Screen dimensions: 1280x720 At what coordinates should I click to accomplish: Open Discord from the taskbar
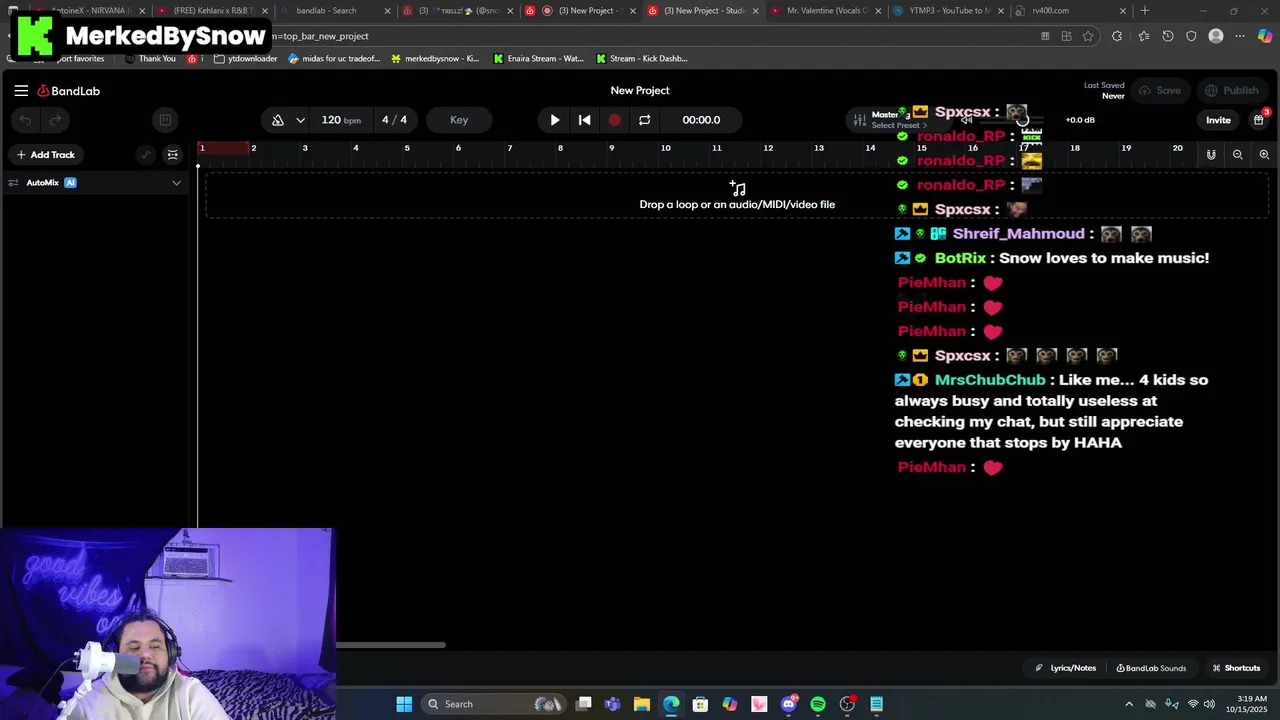(789, 704)
